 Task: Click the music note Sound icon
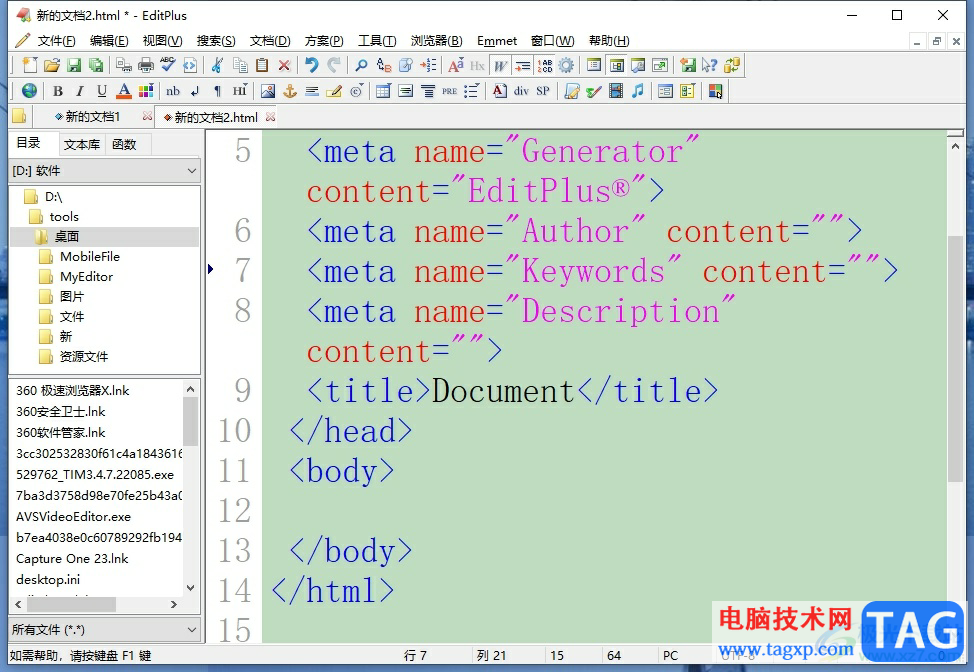[638, 91]
